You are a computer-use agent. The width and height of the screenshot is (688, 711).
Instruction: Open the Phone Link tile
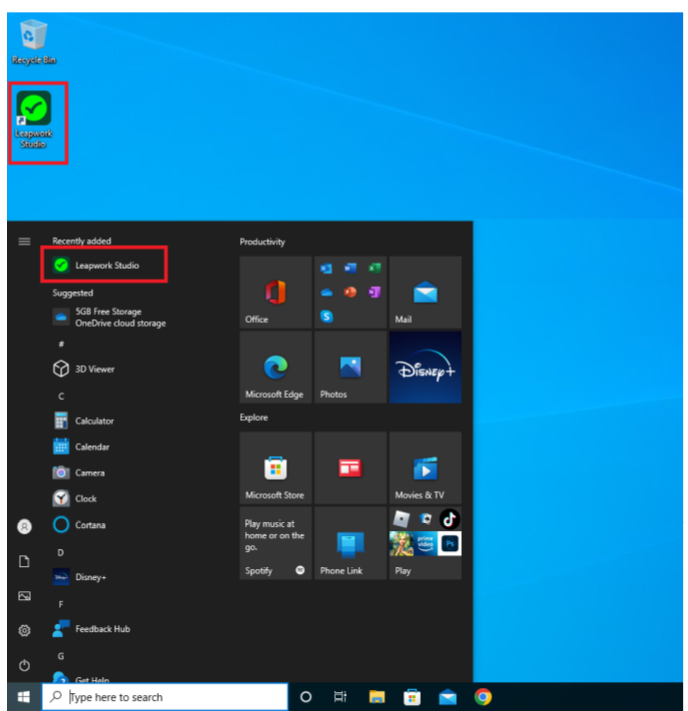pos(350,543)
